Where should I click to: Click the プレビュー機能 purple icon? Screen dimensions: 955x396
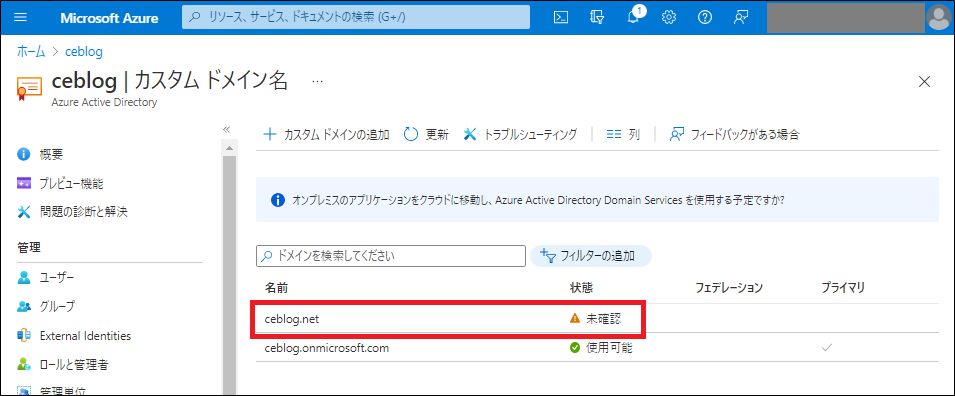coord(24,183)
